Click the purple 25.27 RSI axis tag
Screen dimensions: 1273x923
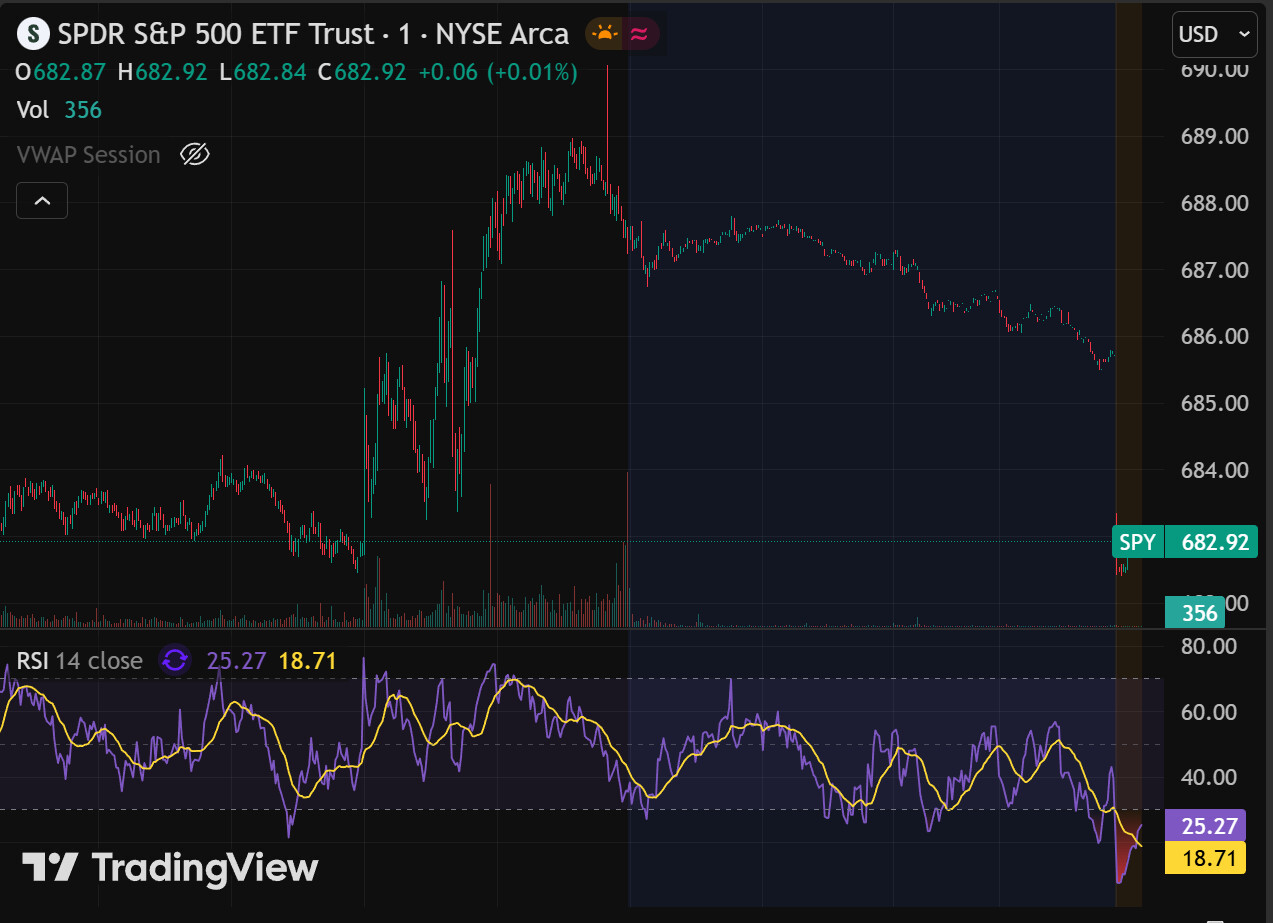tap(1205, 825)
